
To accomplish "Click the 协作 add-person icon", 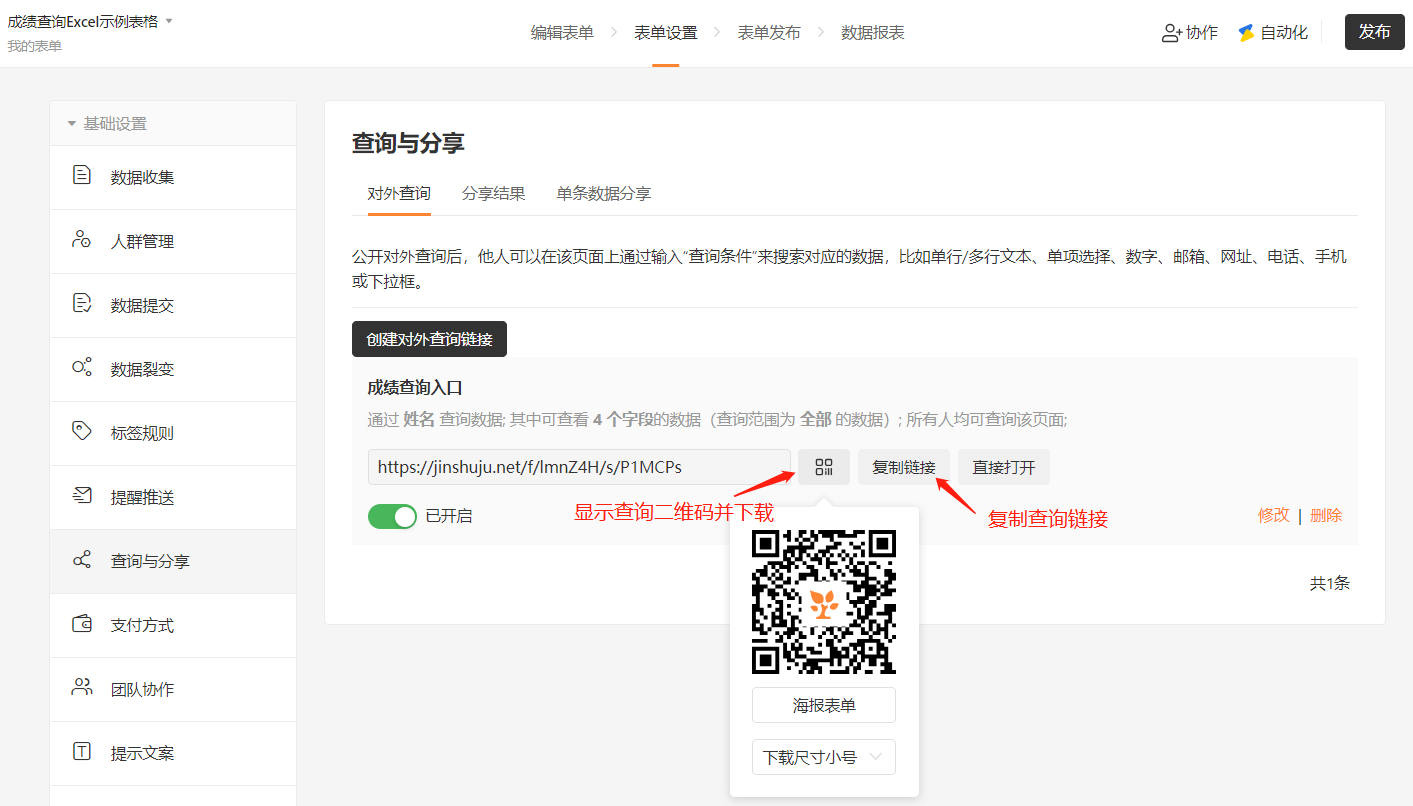I will [1172, 33].
